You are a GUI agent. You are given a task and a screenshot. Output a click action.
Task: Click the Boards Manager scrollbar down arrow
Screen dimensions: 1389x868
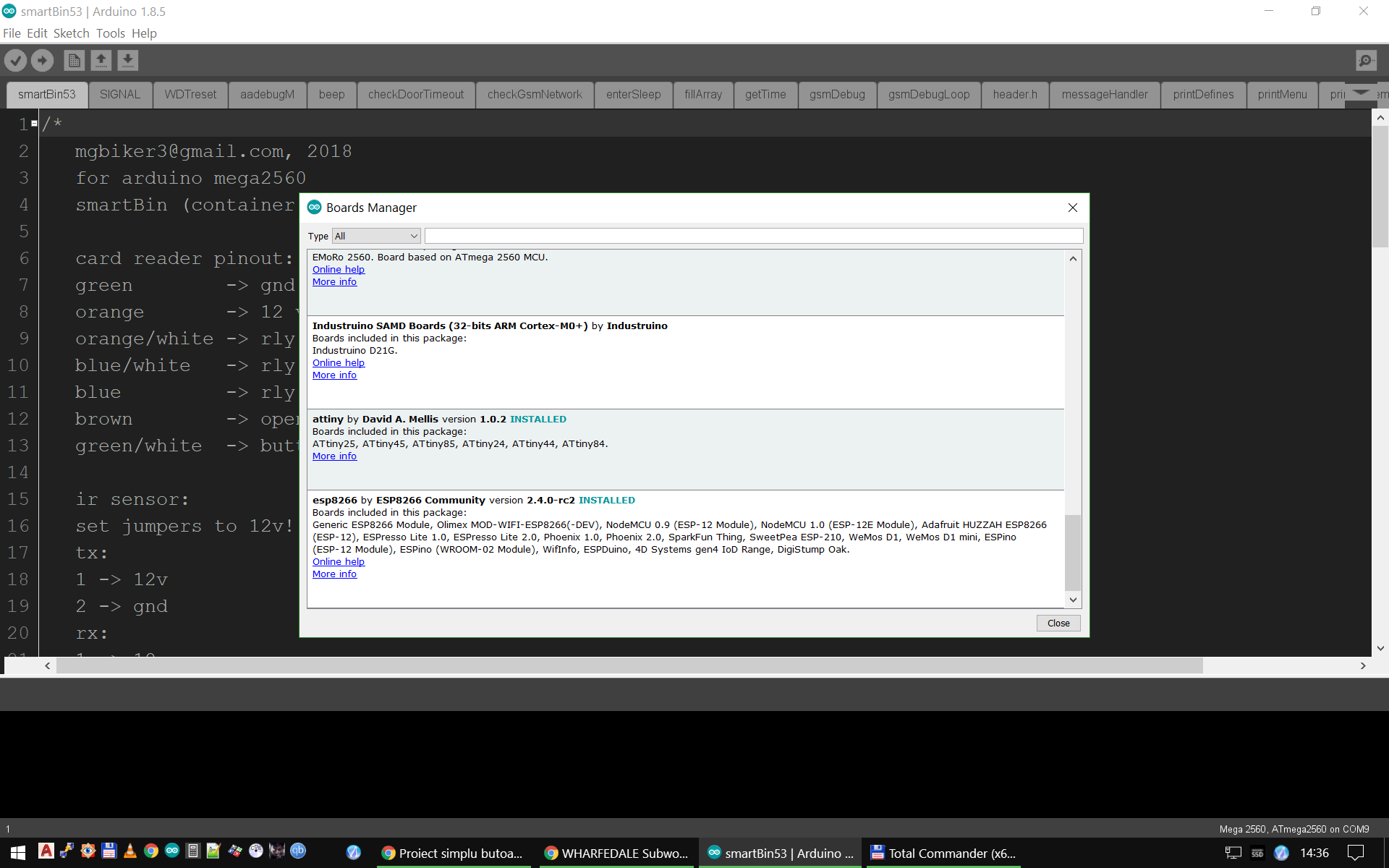click(1073, 600)
